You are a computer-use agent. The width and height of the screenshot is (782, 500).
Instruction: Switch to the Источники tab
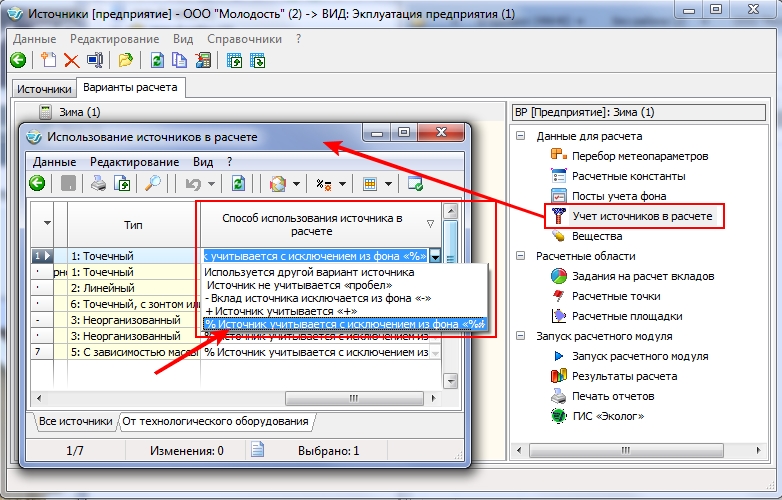point(42,89)
